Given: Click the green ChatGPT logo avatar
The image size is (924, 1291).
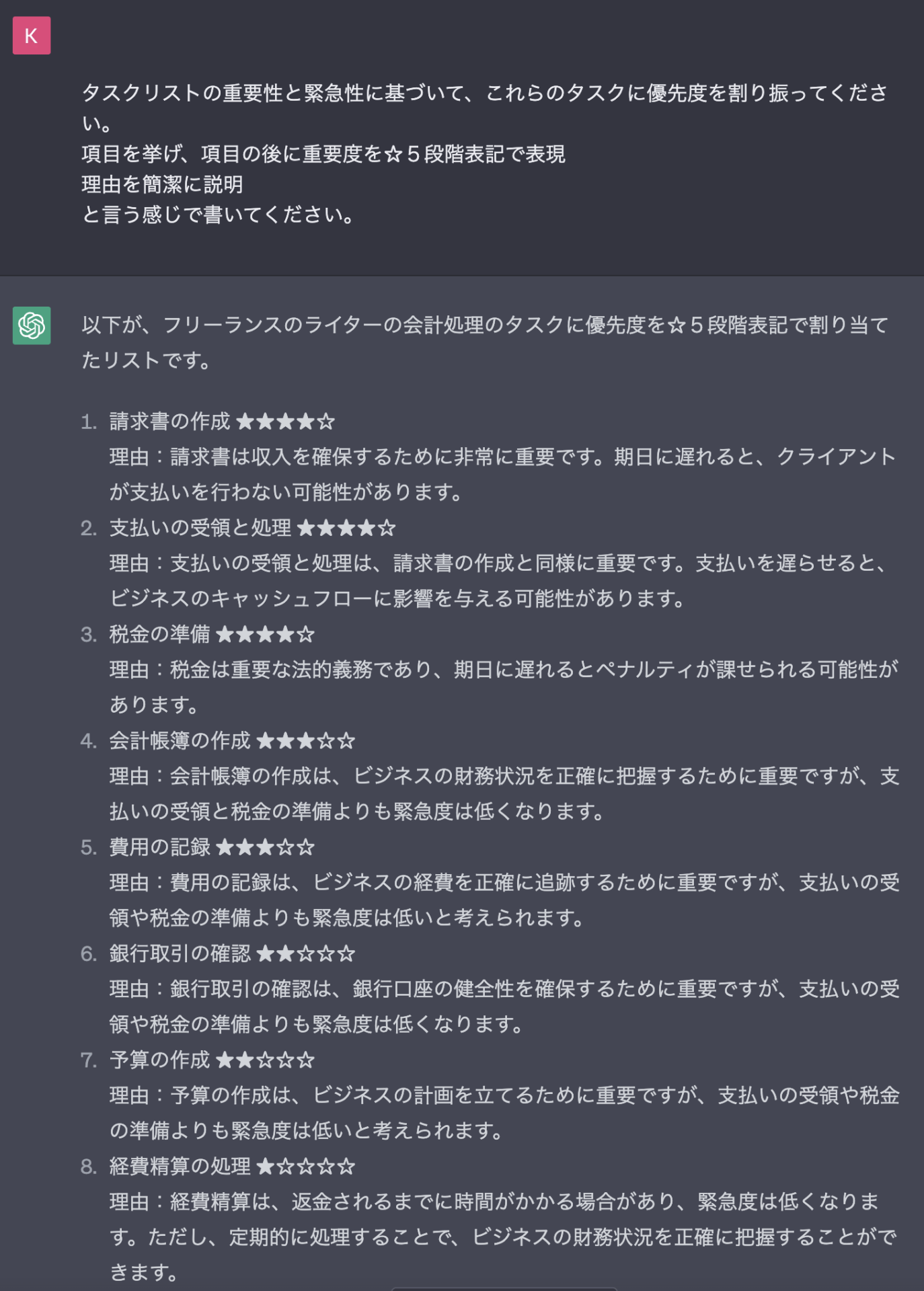Looking at the screenshot, I should point(32,325).
